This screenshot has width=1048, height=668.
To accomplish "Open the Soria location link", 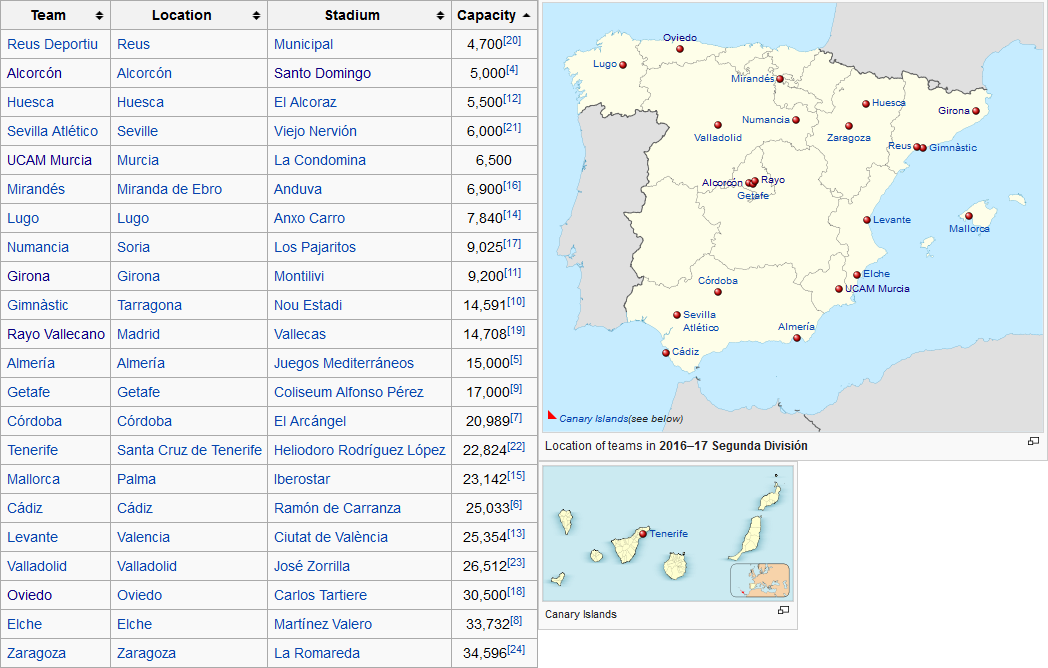I will click(133, 247).
